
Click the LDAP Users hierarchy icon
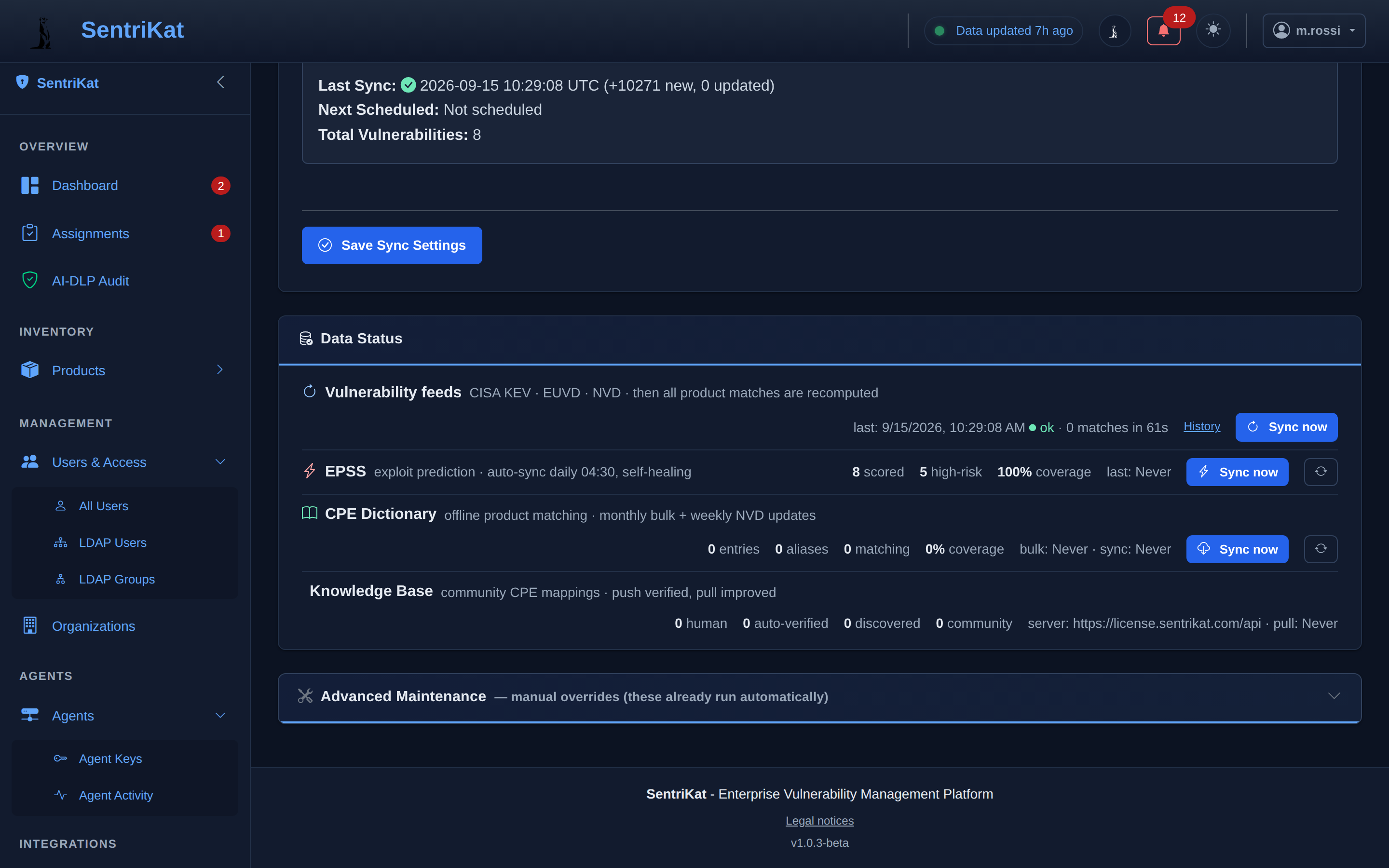coord(60,542)
